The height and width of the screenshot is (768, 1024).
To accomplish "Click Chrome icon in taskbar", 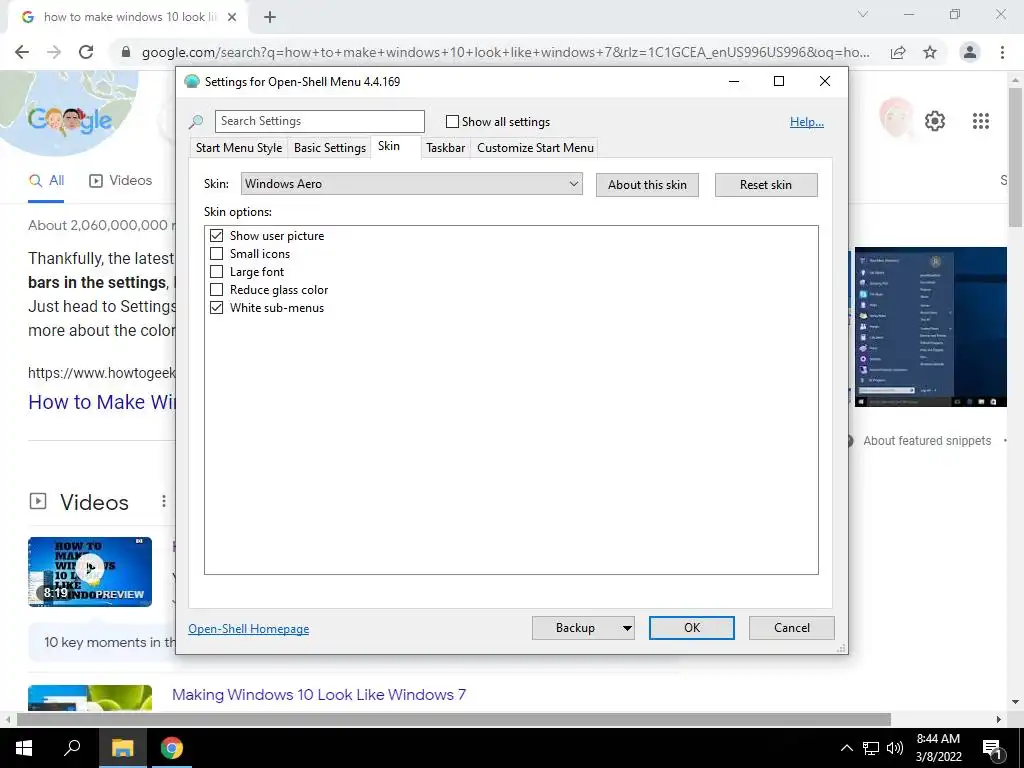I will 172,748.
